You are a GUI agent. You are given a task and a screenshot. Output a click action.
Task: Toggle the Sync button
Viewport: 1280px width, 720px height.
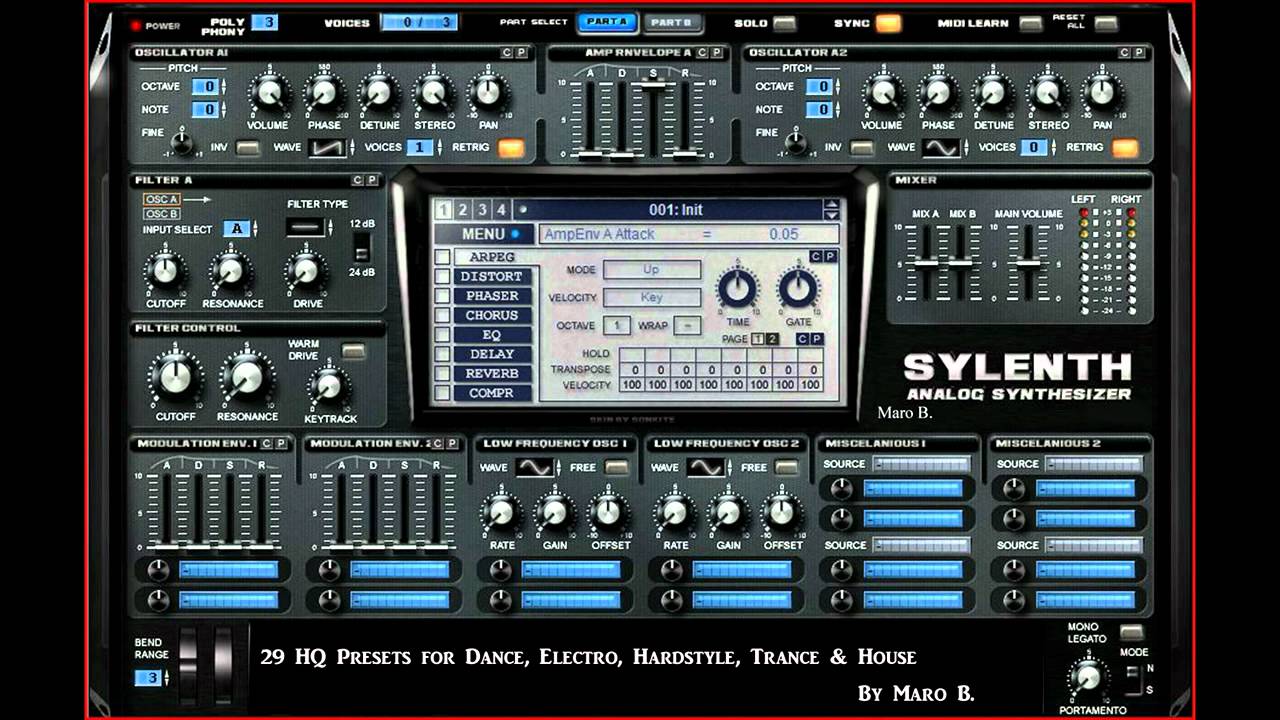click(889, 23)
